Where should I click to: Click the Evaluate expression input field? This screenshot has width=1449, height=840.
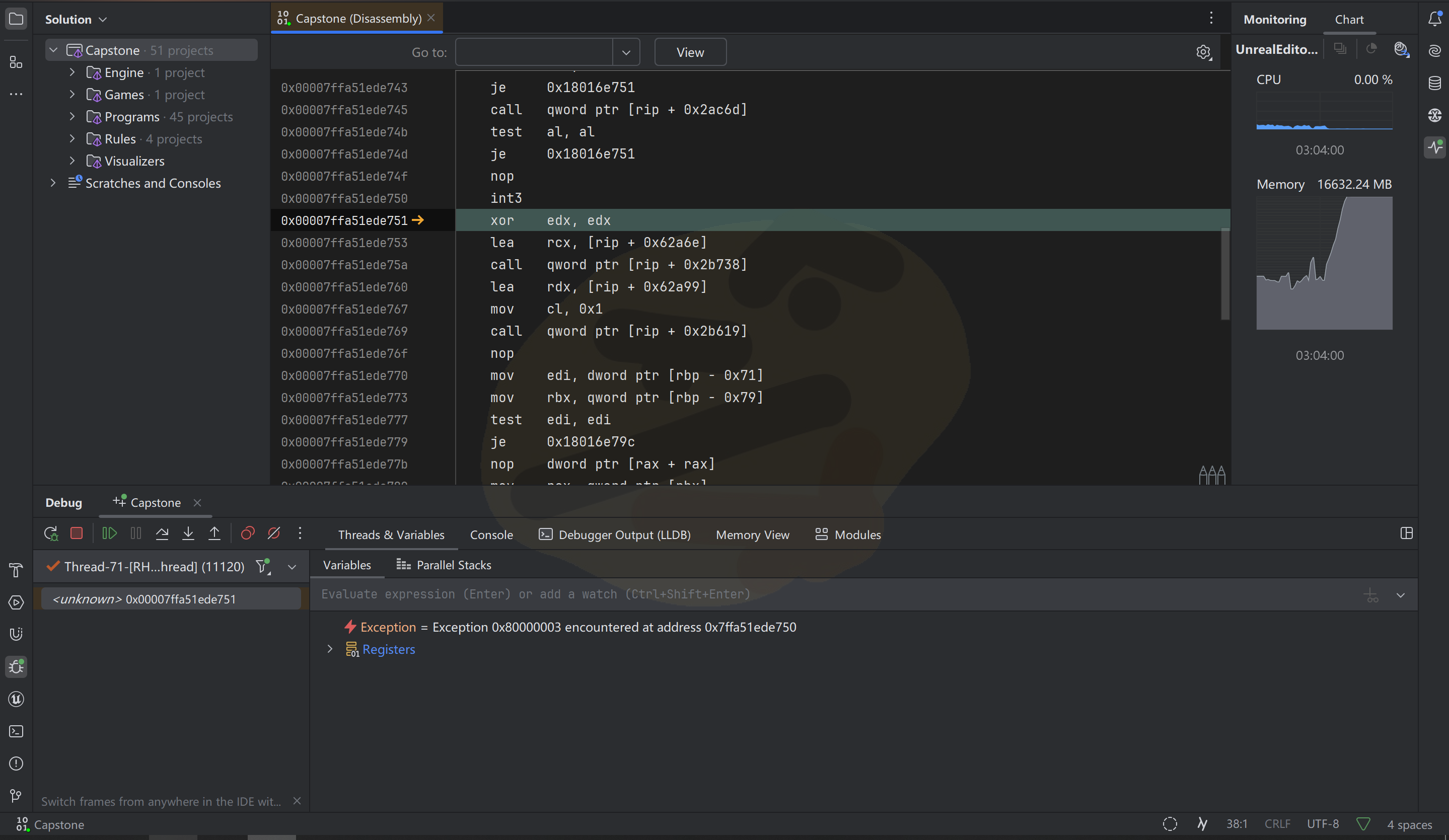click(x=805, y=594)
